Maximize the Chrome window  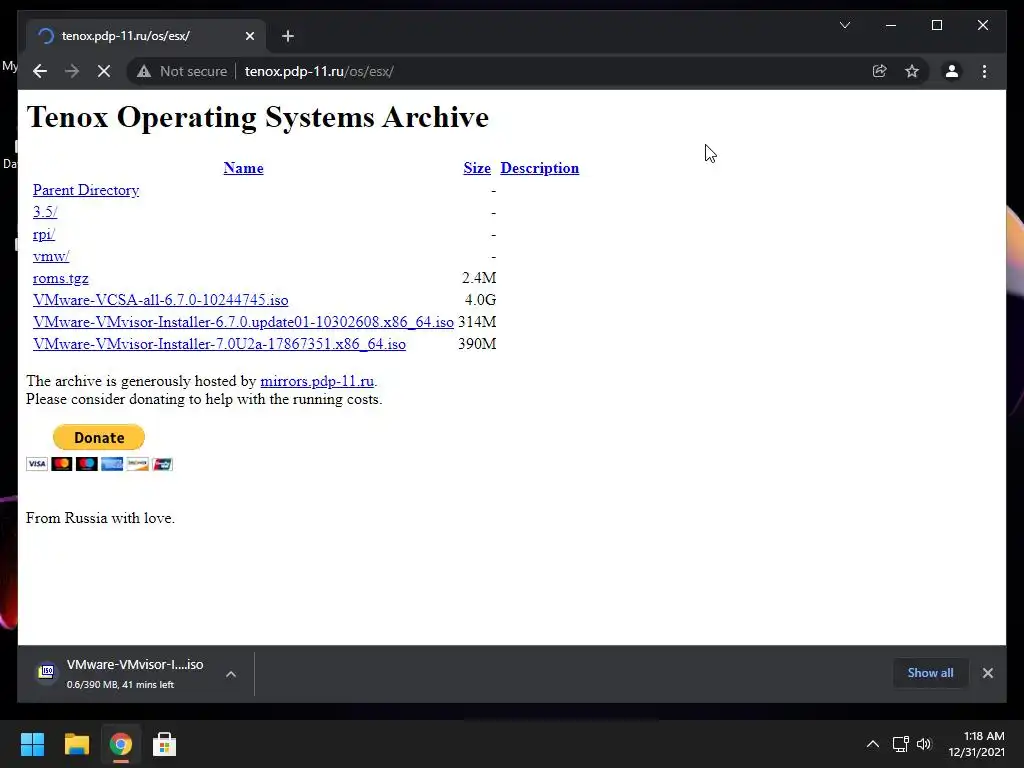(x=936, y=25)
